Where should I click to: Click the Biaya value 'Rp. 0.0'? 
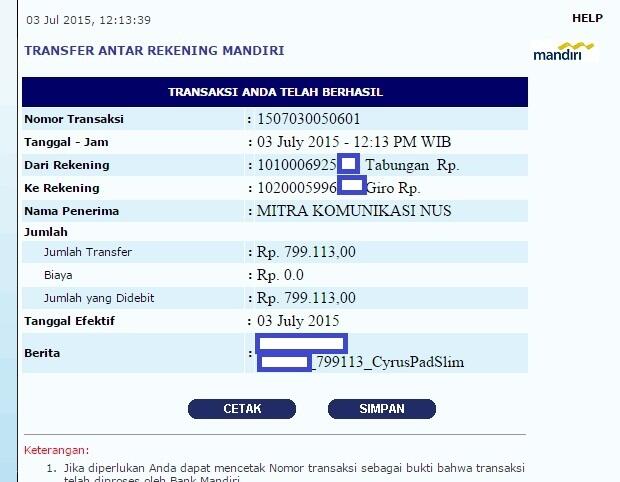[x=280, y=275]
